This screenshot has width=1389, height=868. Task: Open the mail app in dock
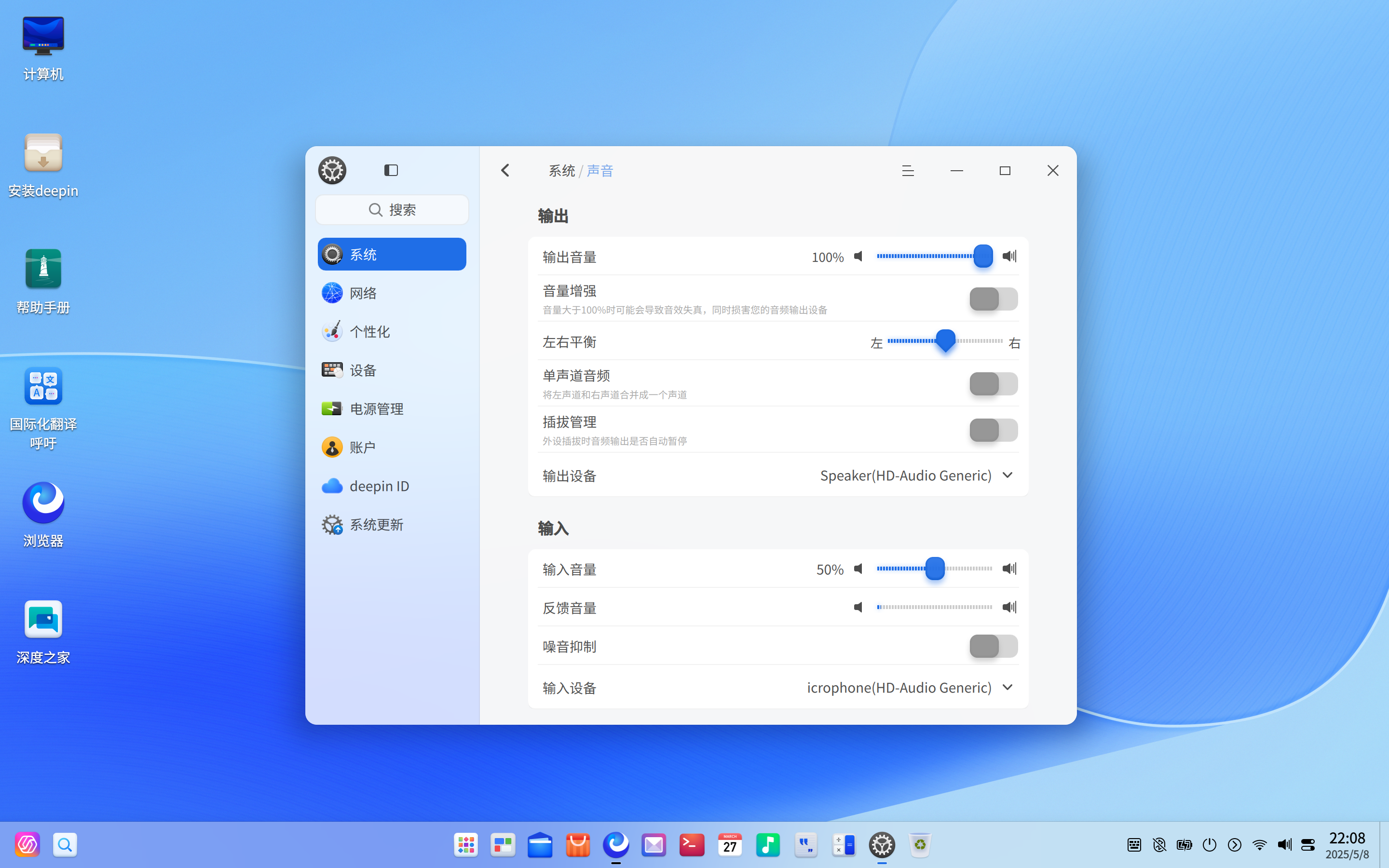[654, 844]
